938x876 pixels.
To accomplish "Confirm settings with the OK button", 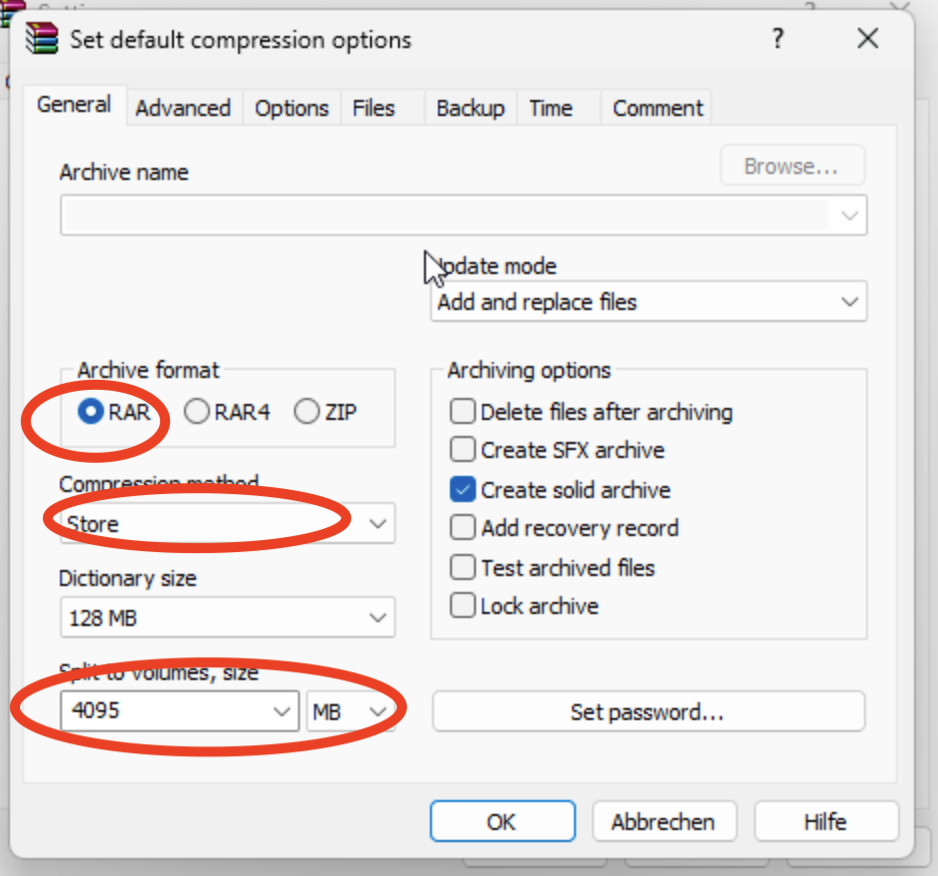I will click(x=502, y=822).
